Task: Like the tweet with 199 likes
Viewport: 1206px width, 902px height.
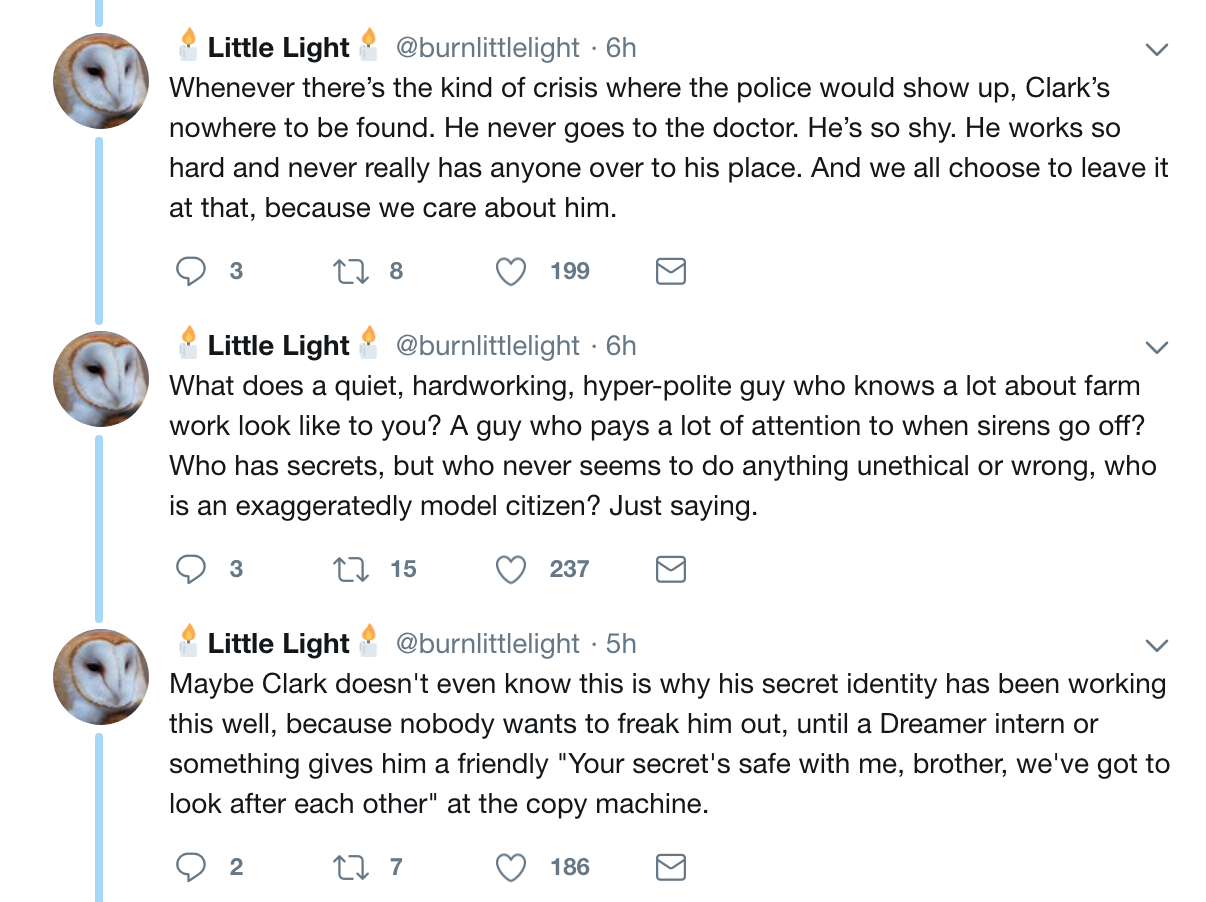Action: [511, 271]
